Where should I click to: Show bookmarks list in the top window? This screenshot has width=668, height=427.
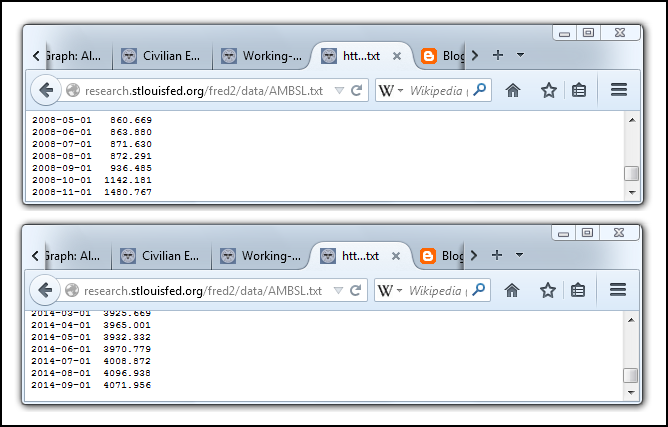tap(579, 90)
